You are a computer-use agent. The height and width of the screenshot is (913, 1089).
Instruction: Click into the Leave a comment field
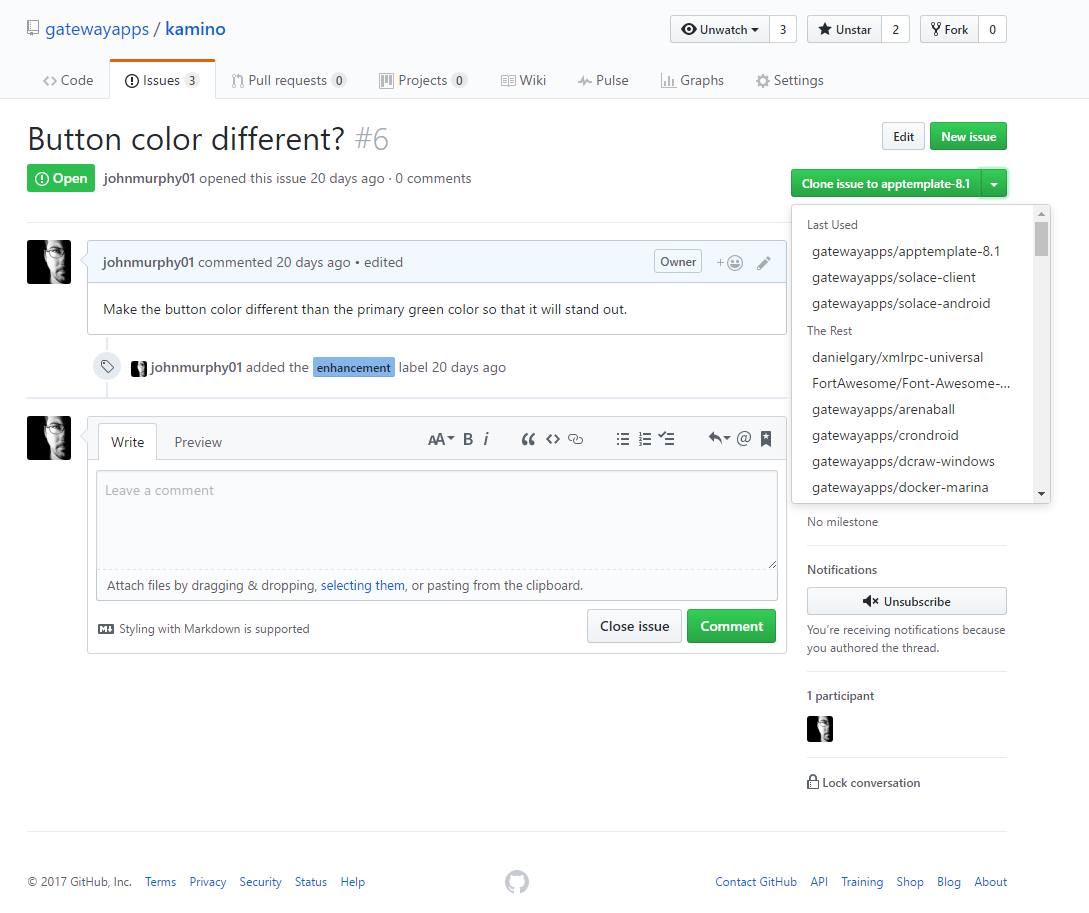[x=437, y=520]
